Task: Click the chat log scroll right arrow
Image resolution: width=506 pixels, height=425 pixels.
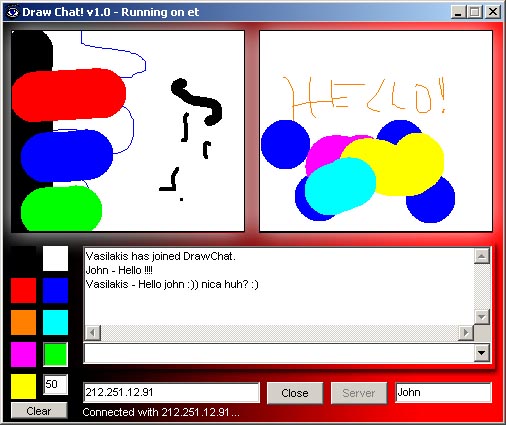Action: 466,333
